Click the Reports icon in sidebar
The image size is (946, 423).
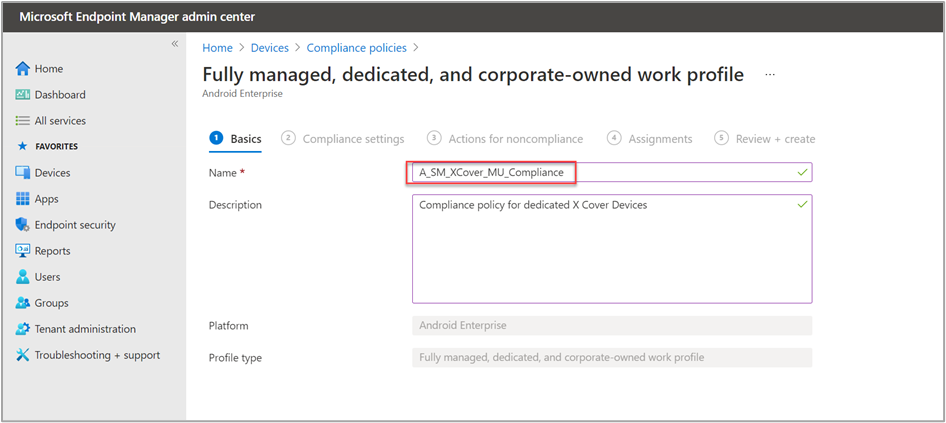pyautogui.click(x=22, y=251)
